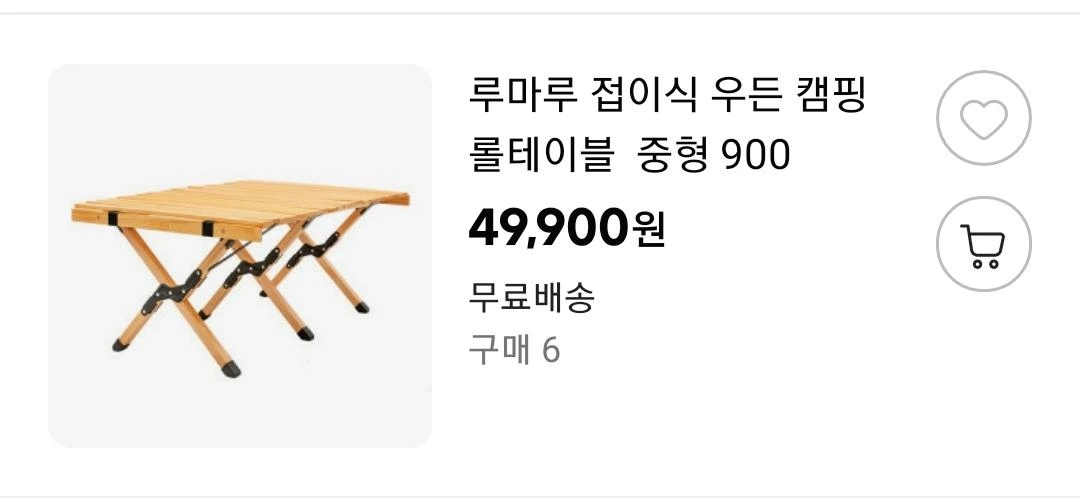Click the 49,900원 price
The height and width of the screenshot is (502, 1080).
(566, 229)
